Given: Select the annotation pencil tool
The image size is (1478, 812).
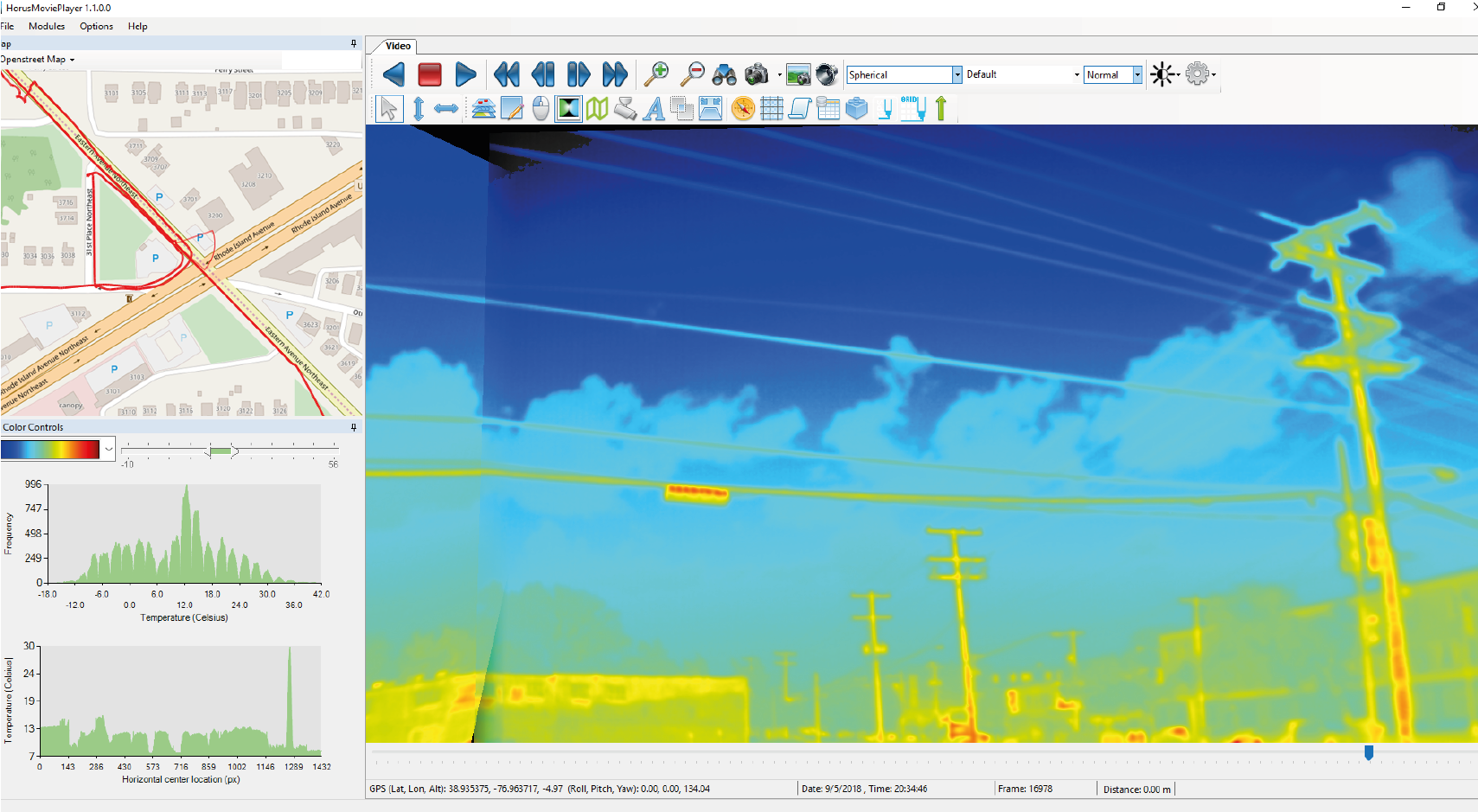Looking at the screenshot, I should point(512,108).
